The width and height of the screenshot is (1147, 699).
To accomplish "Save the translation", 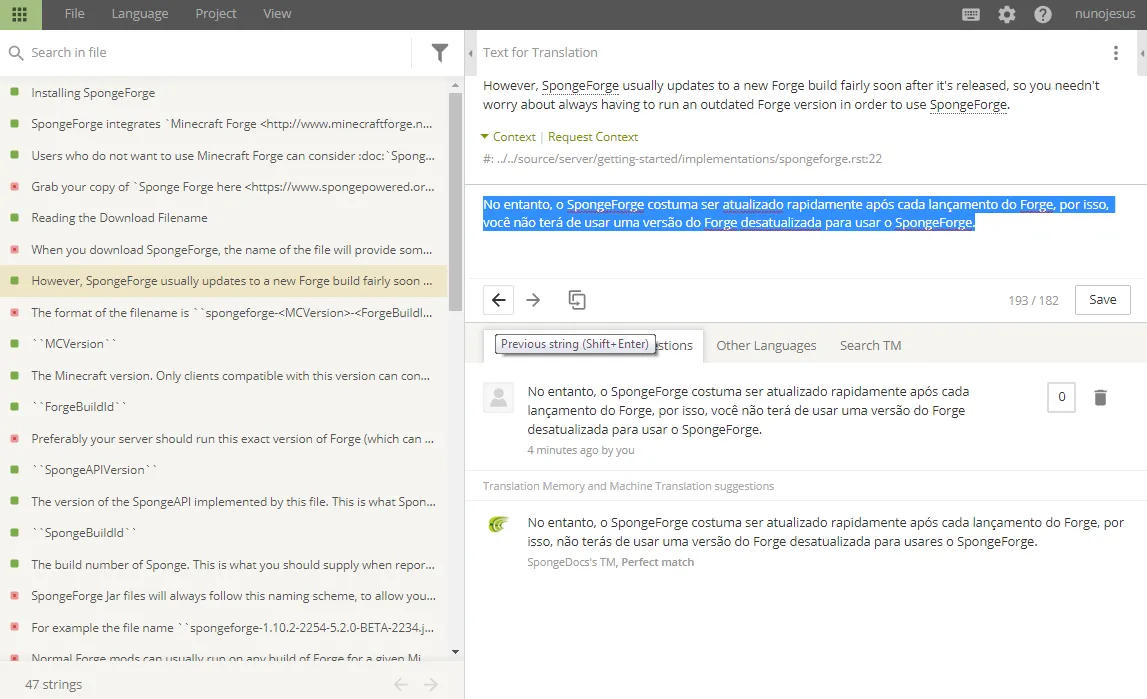I will (1102, 300).
